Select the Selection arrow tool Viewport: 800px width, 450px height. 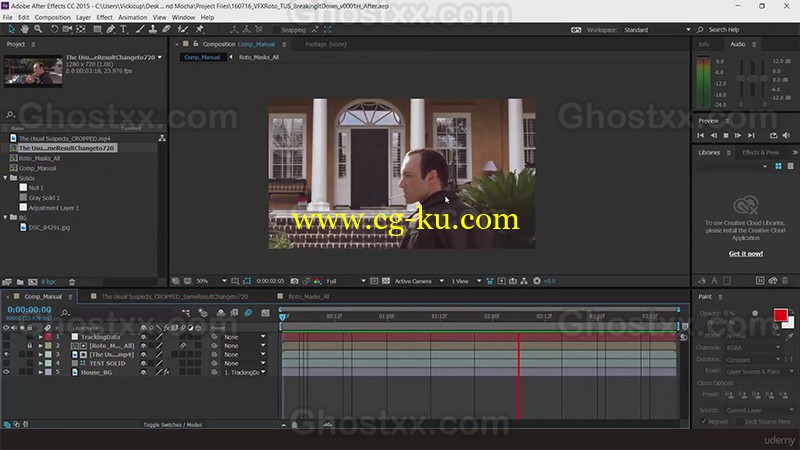(11, 30)
